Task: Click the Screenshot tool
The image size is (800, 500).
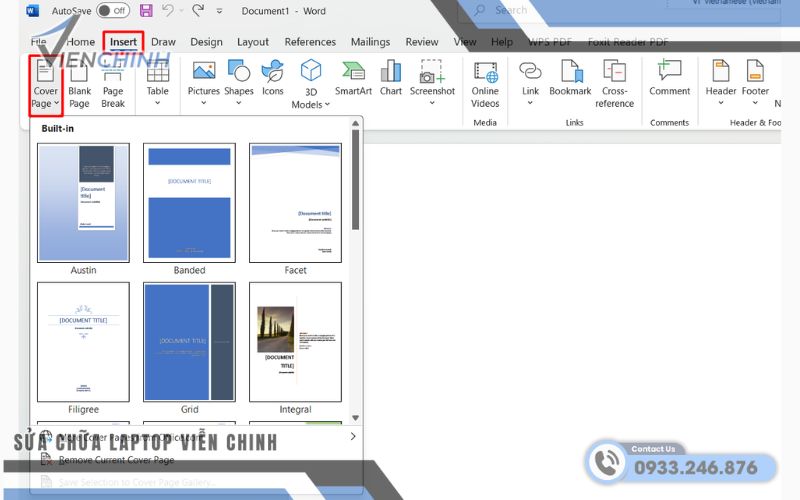Action: click(x=432, y=83)
